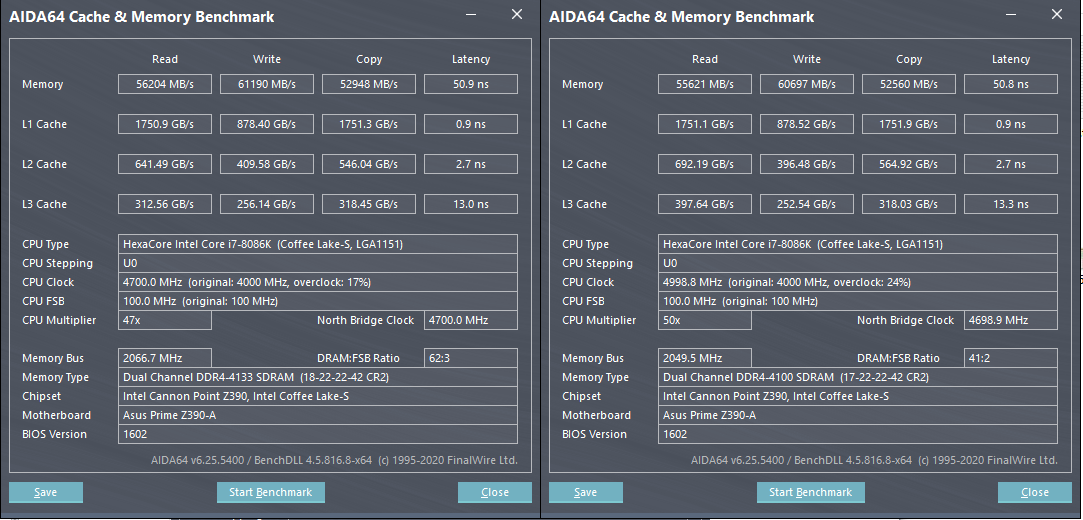Click the 47x CPU Multiplier field
The height and width of the screenshot is (520, 1083).
[165, 320]
